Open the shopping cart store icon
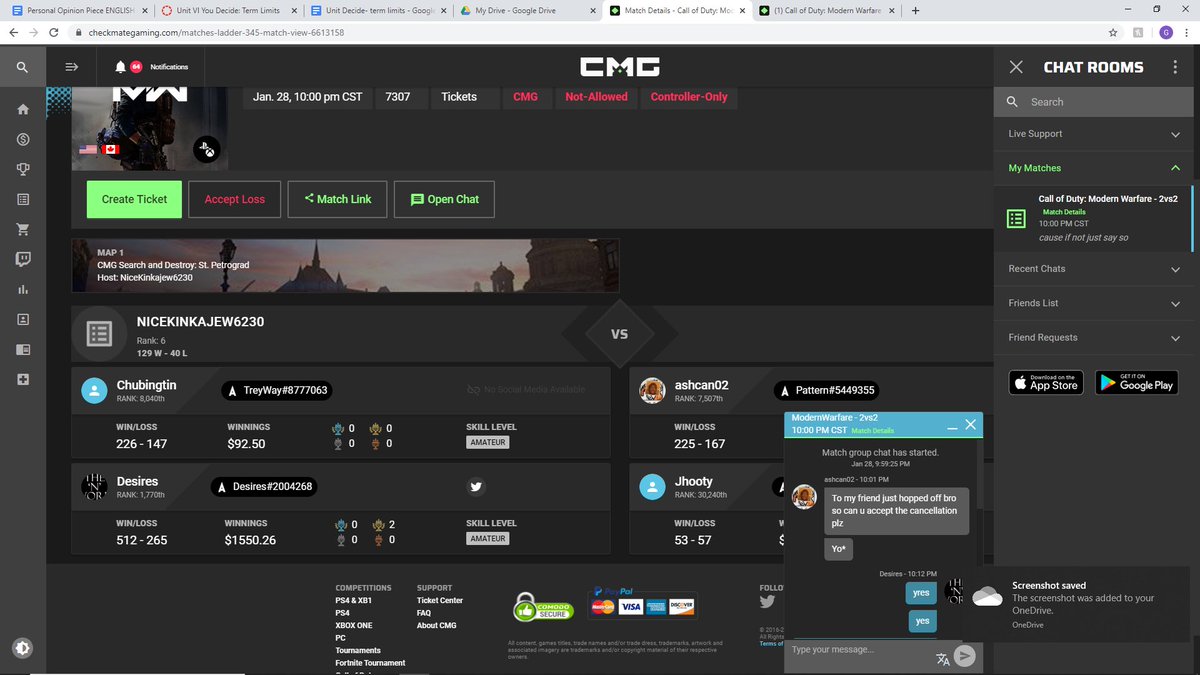Image resolution: width=1200 pixels, height=675 pixels. 23,229
